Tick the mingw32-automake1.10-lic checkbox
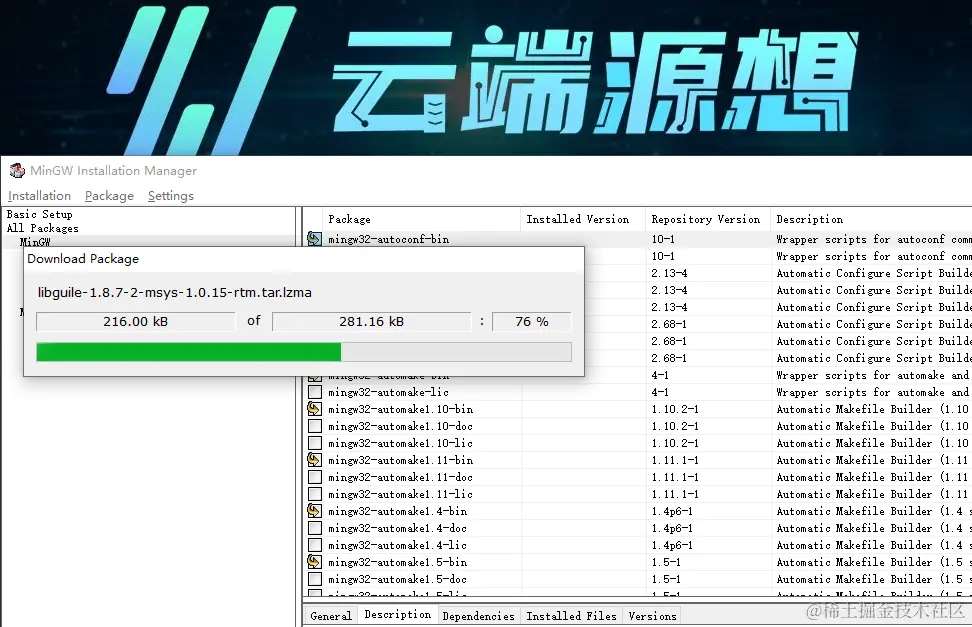Viewport: 972px width, 627px height. tap(315, 443)
